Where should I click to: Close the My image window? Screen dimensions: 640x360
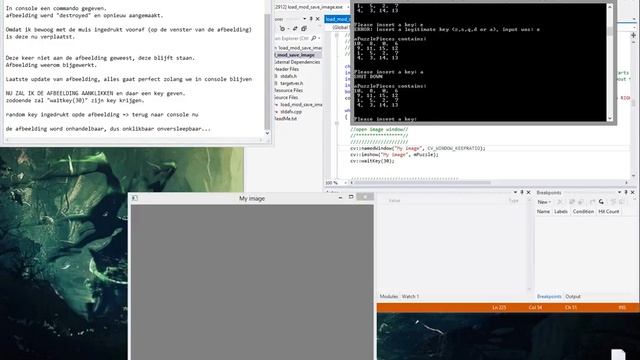point(365,197)
